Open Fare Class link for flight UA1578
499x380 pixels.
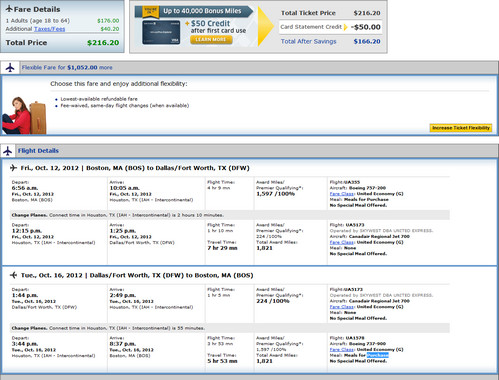tap(342, 349)
